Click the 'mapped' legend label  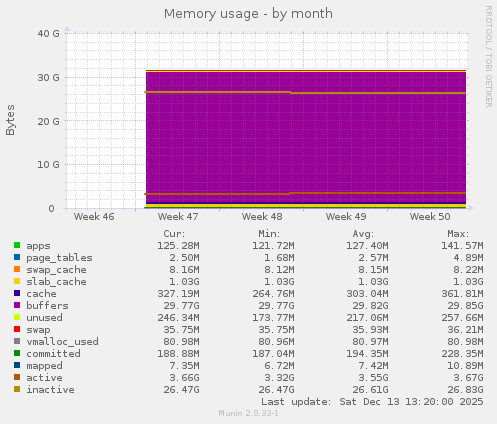click(x=44, y=366)
